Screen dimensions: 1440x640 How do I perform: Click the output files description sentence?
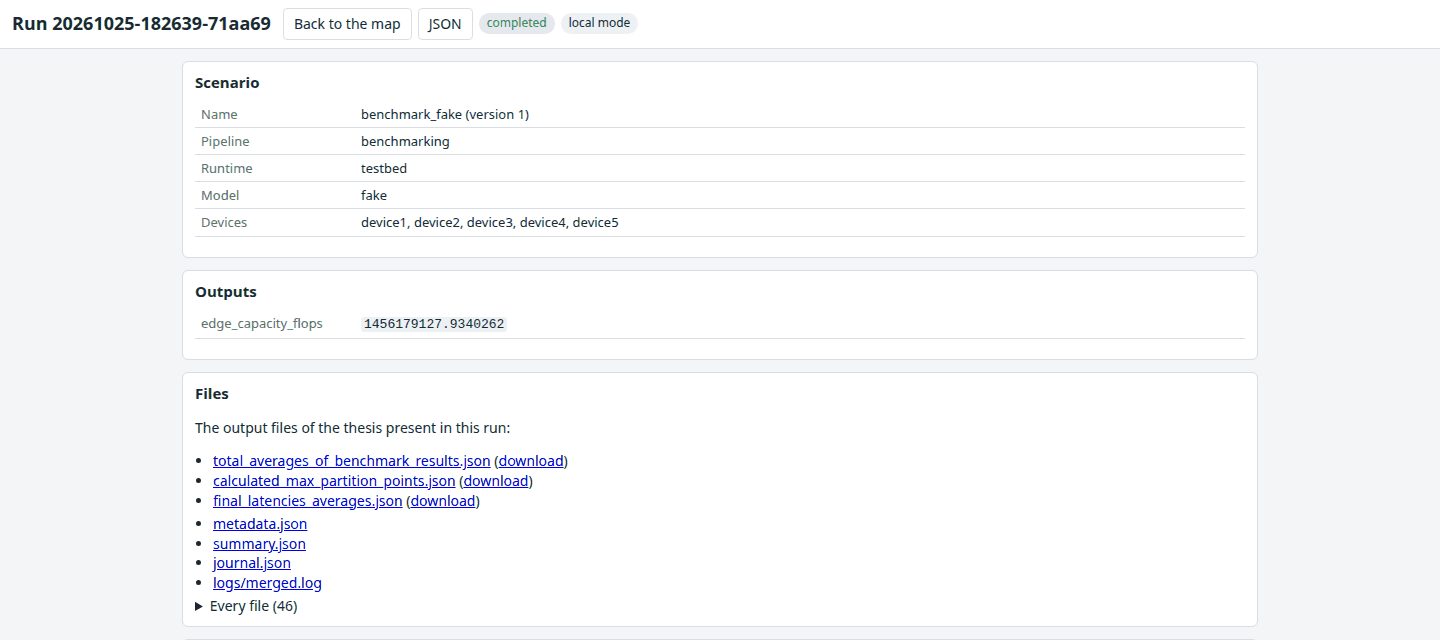pyautogui.click(x=353, y=428)
